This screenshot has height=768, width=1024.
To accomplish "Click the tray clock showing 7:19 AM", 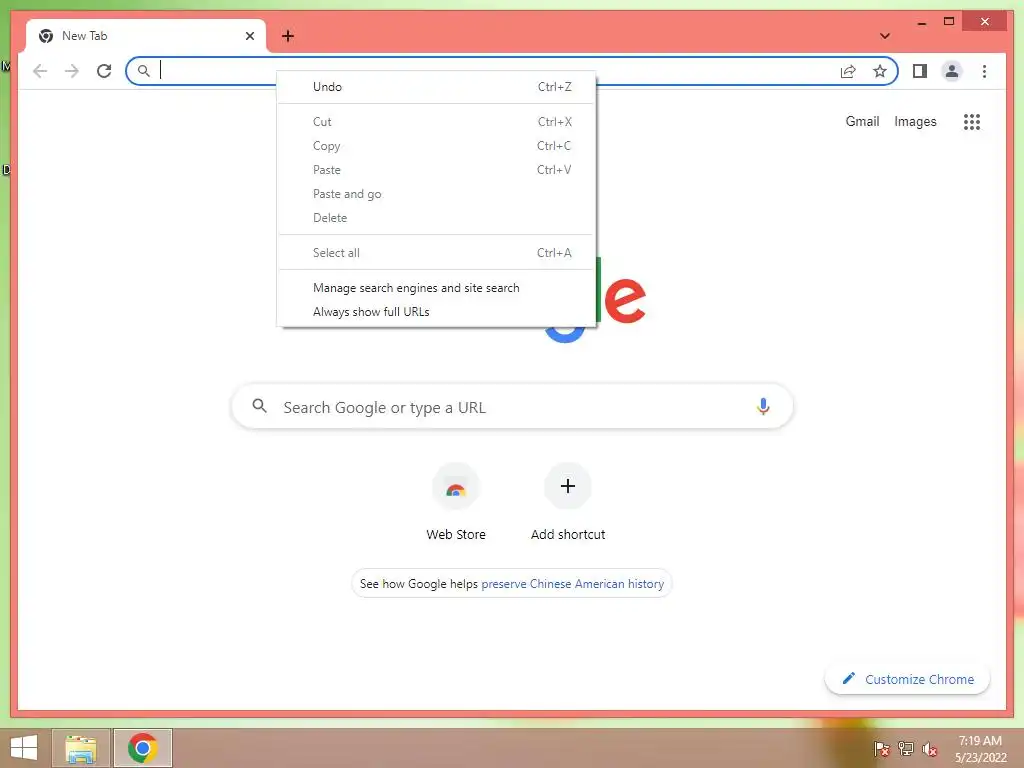I will pos(980,741).
